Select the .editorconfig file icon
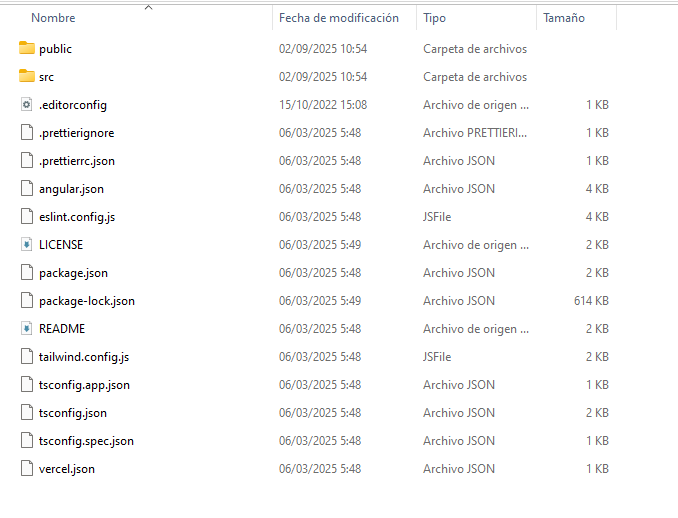The width and height of the screenshot is (678, 518). 27,104
